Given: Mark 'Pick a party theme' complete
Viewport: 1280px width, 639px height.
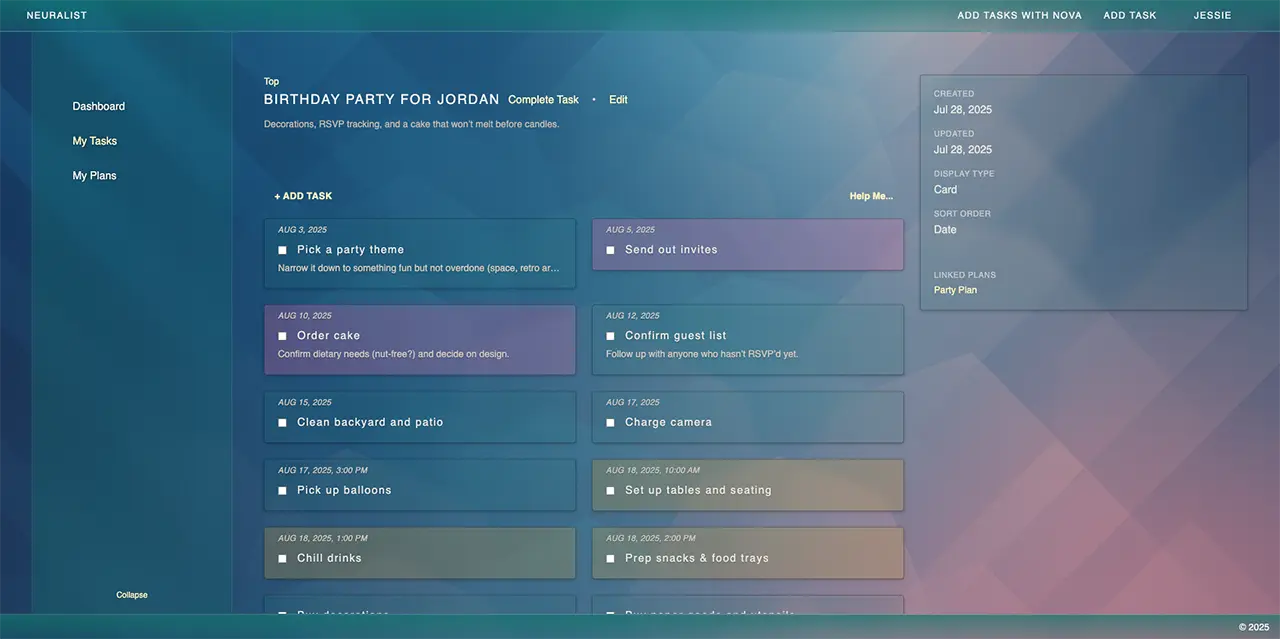Looking at the screenshot, I should [x=281, y=249].
